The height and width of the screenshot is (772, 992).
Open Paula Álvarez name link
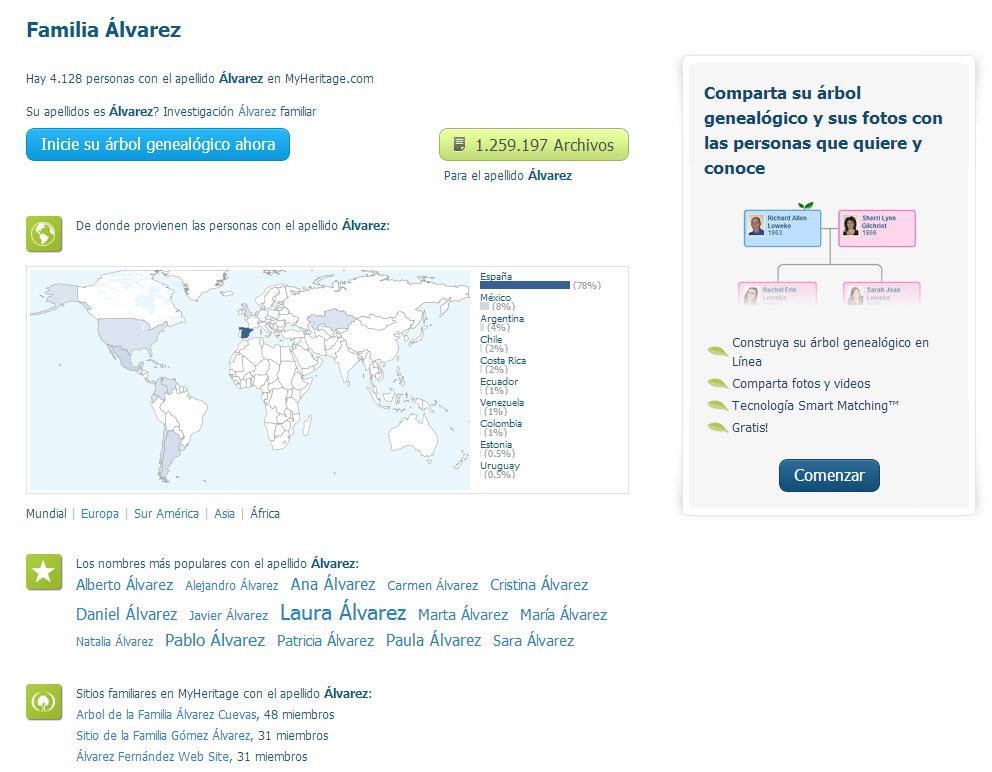[433, 640]
